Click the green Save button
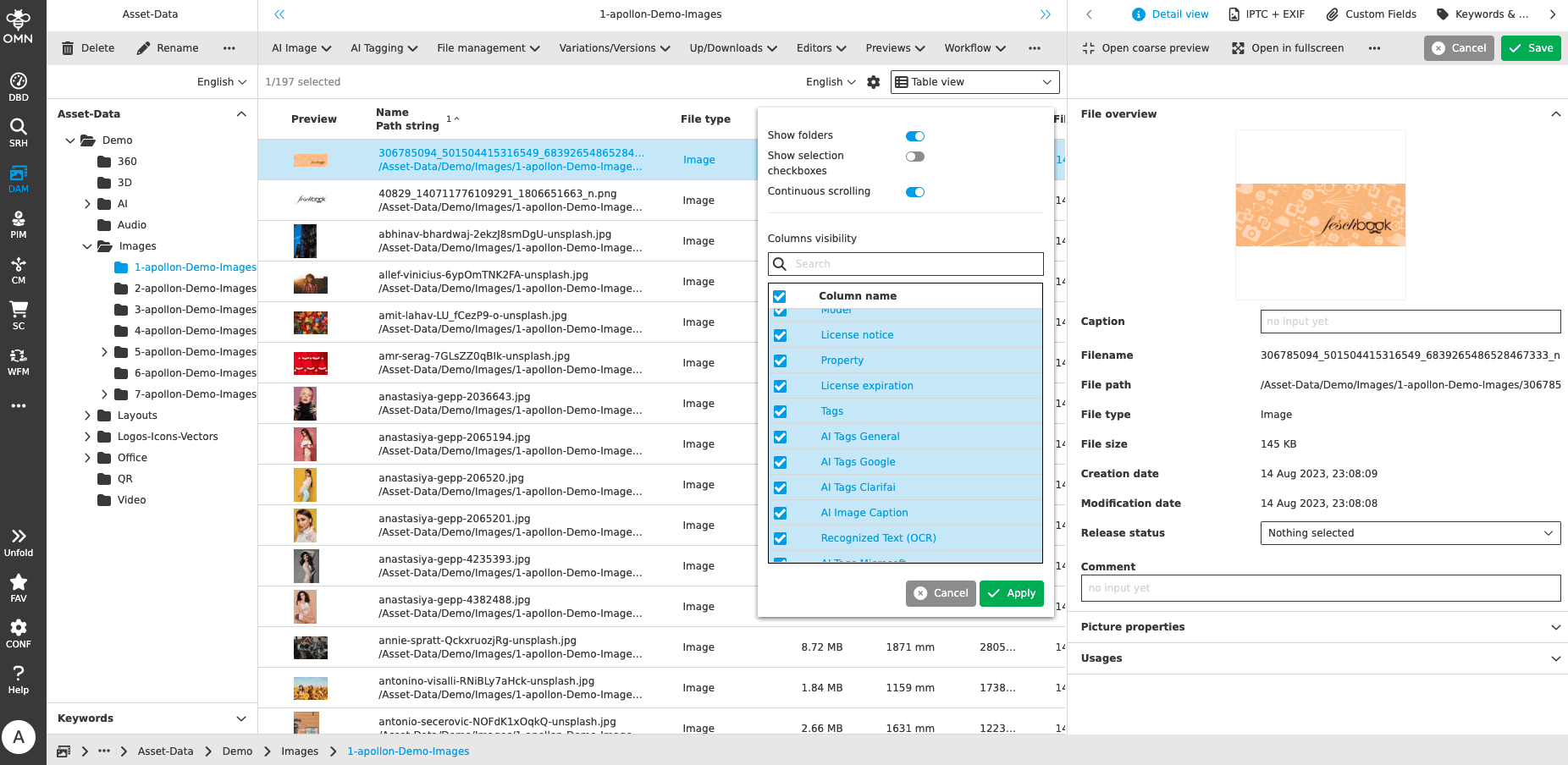 [x=1530, y=48]
